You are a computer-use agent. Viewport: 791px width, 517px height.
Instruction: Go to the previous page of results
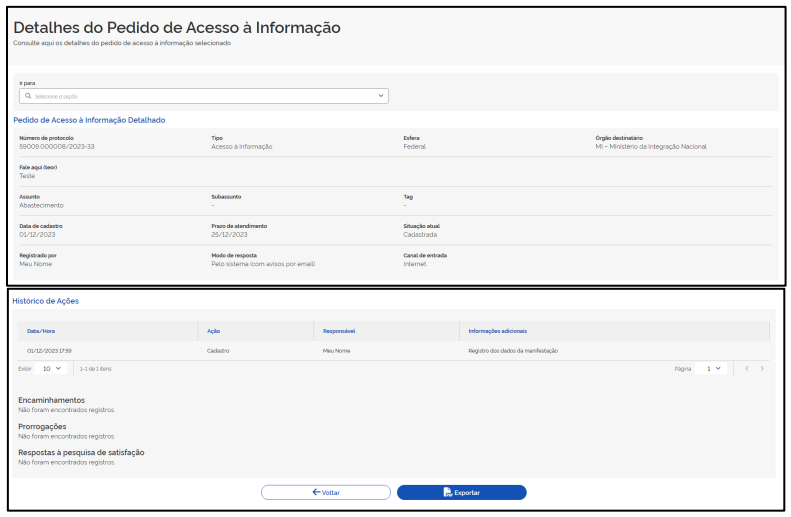coord(746,369)
